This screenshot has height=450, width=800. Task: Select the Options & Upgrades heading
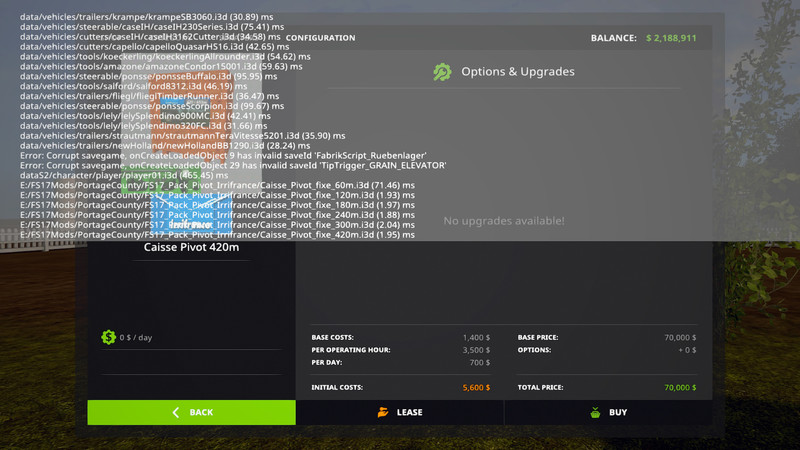tap(517, 72)
